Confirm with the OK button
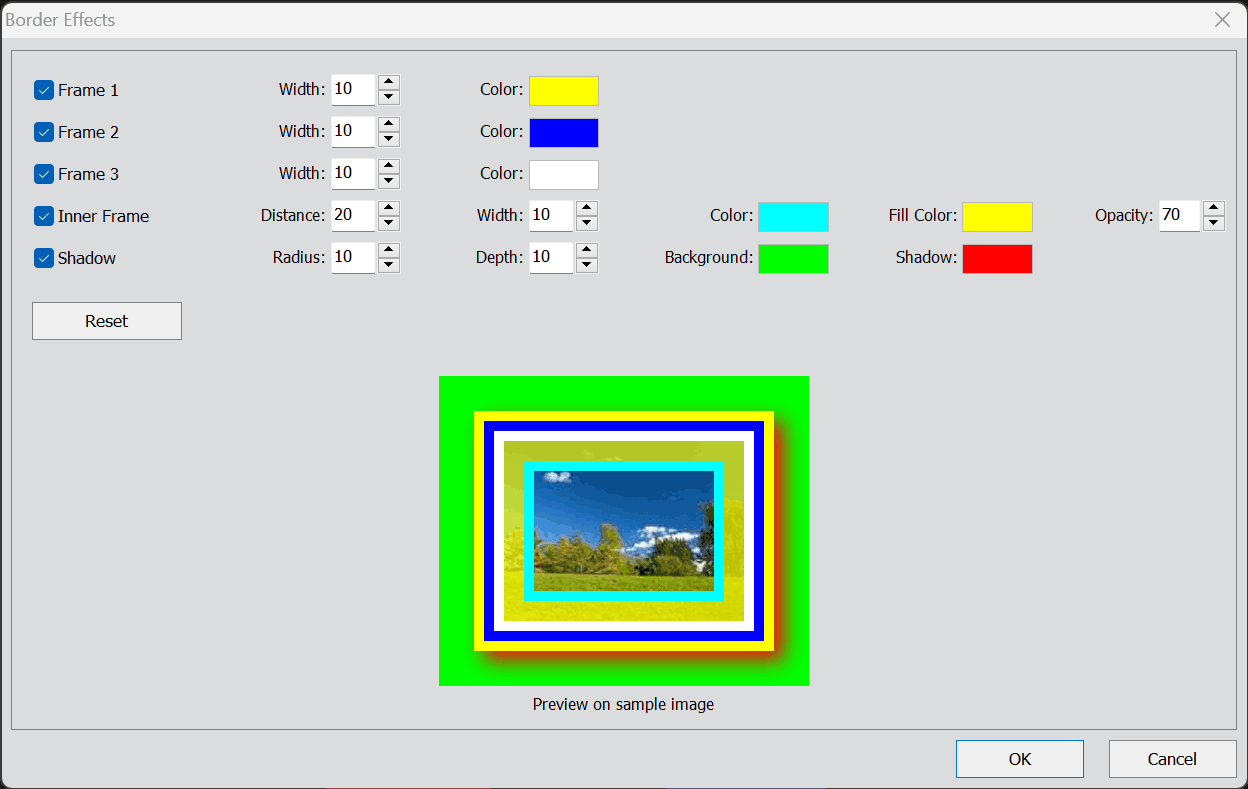 (1020, 759)
